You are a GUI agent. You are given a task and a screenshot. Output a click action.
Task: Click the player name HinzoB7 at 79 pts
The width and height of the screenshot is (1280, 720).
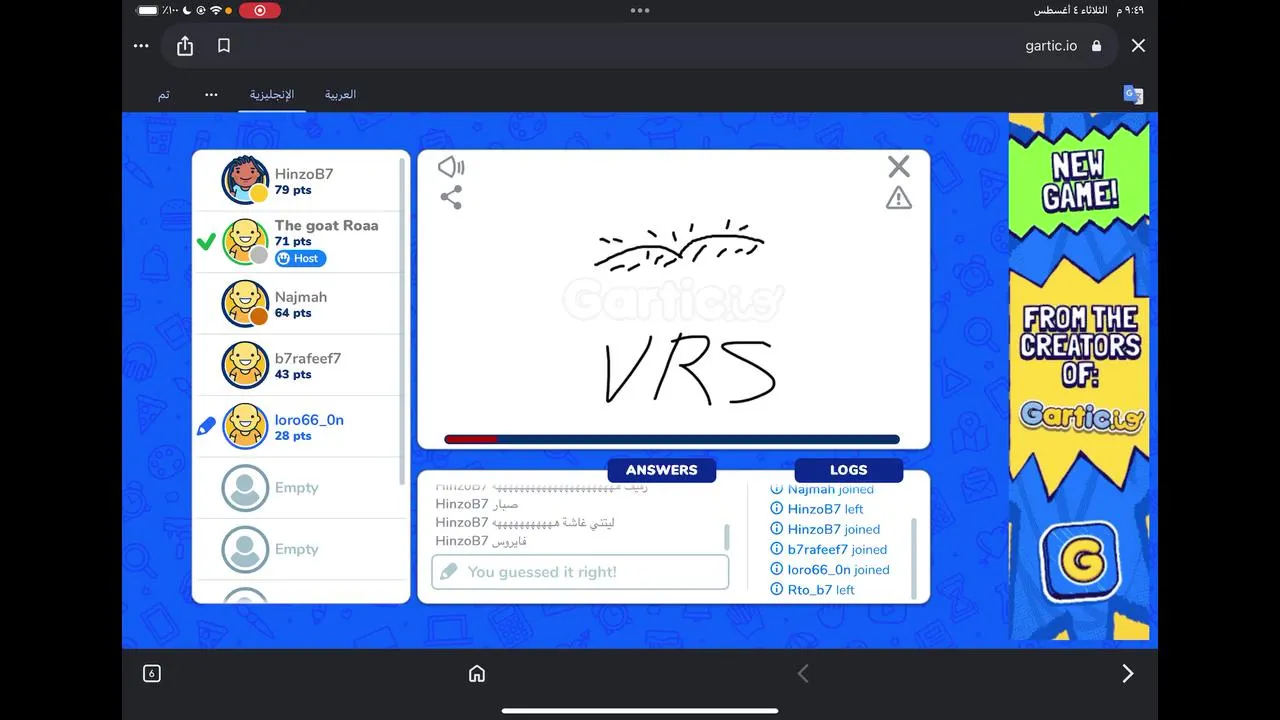[x=304, y=174]
